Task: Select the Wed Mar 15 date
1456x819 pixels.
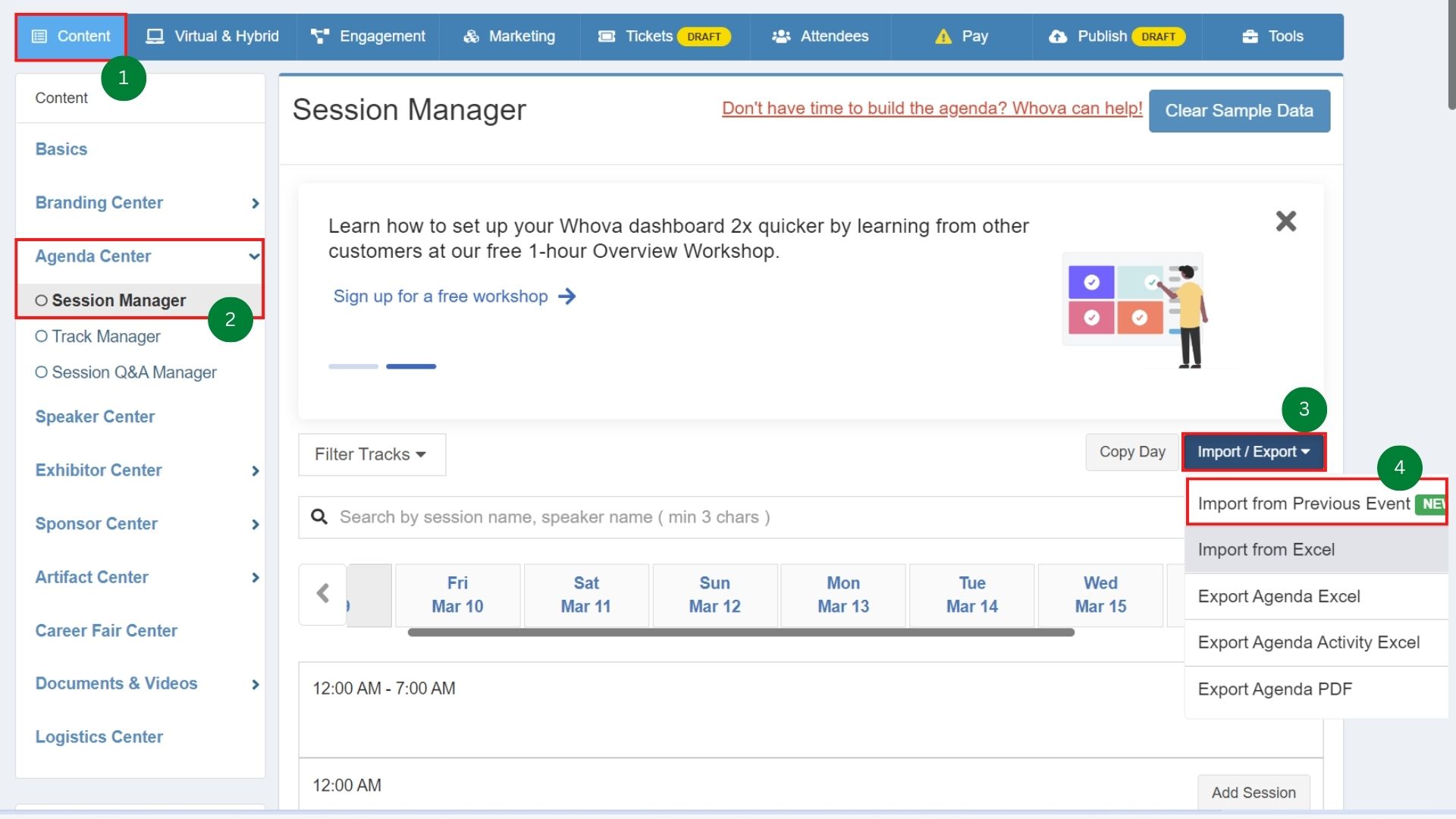Action: tap(1100, 595)
